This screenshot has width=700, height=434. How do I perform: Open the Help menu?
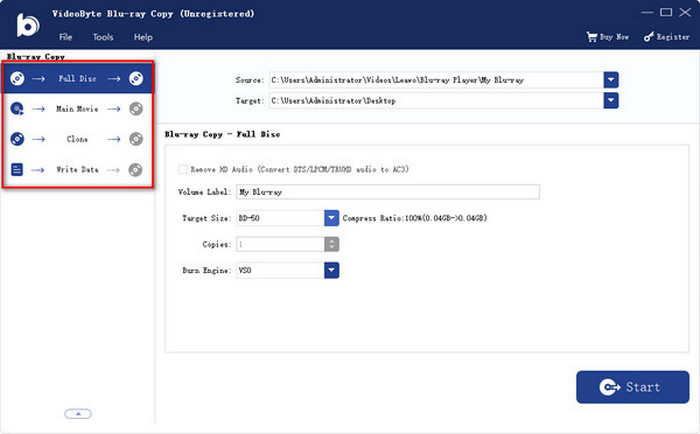point(143,37)
